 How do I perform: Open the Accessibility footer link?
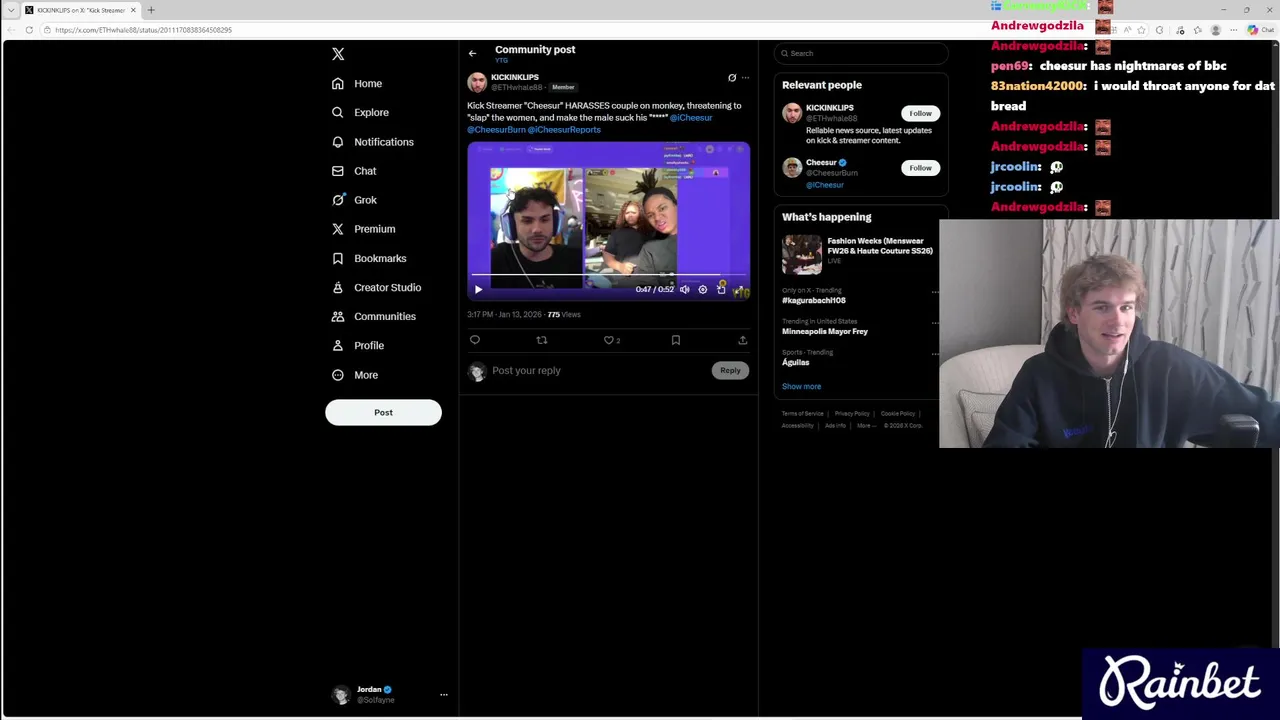[x=797, y=426]
